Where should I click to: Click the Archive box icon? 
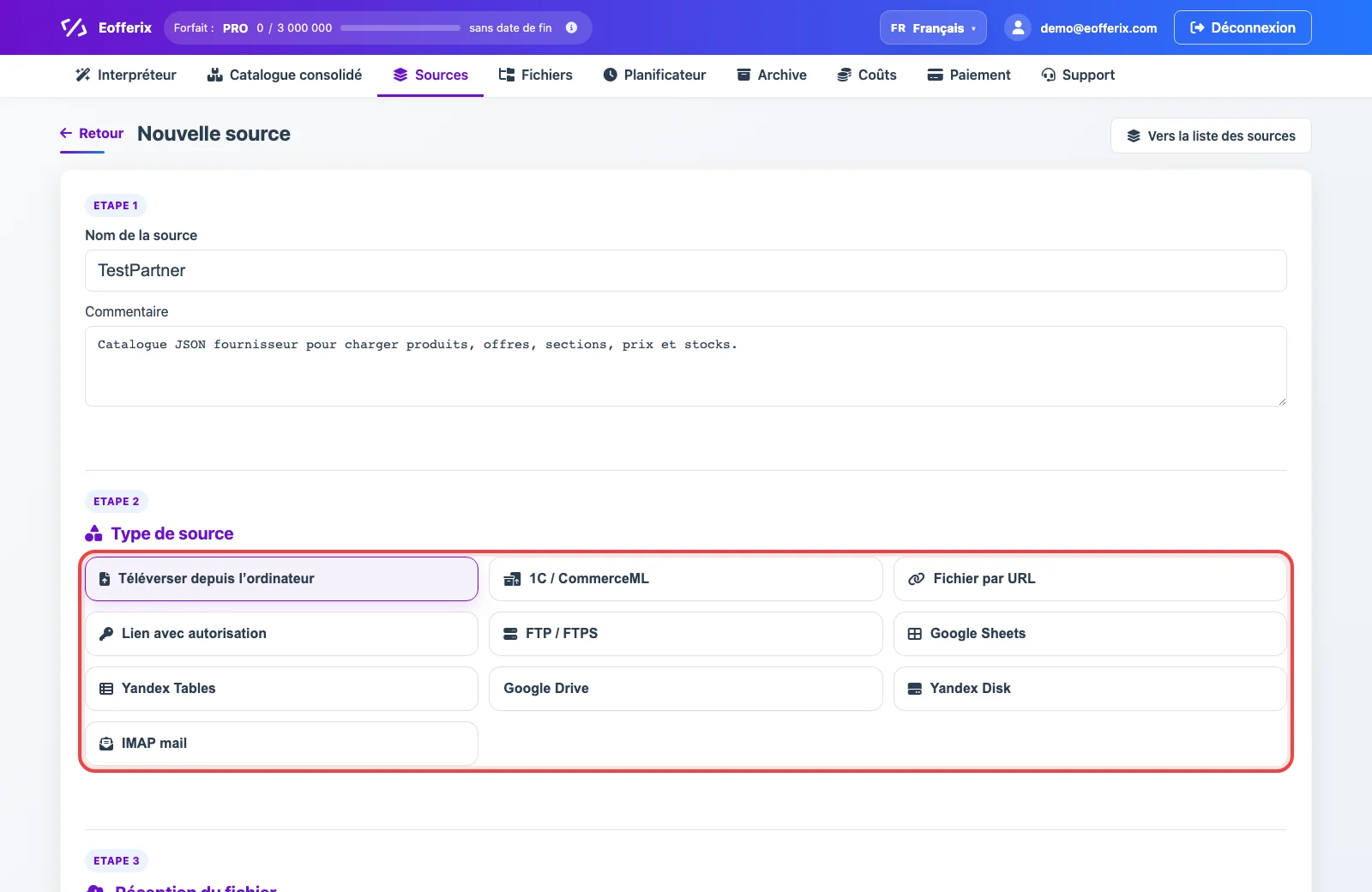744,75
